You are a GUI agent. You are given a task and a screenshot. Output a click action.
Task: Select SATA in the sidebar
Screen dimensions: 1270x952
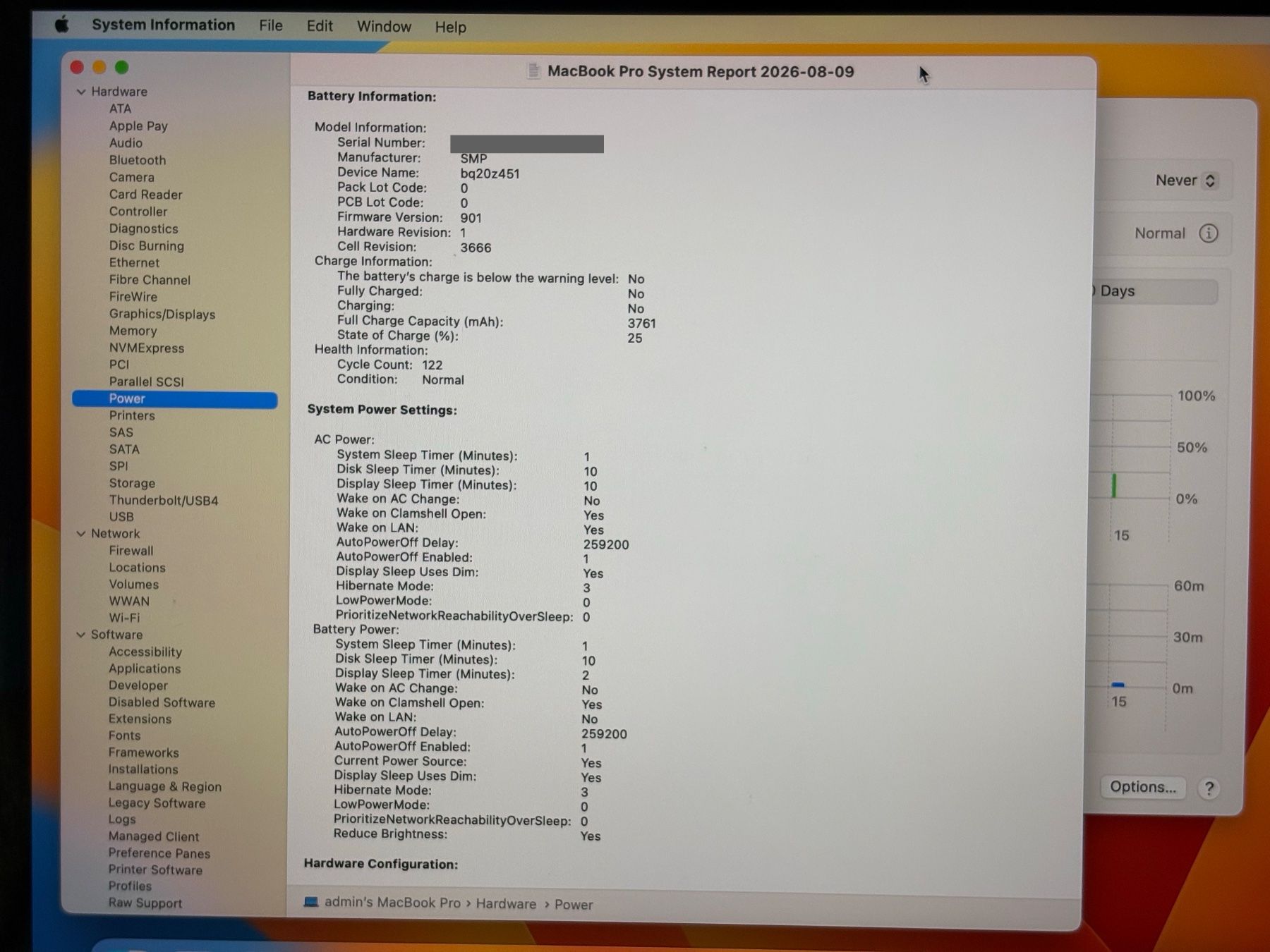point(124,449)
